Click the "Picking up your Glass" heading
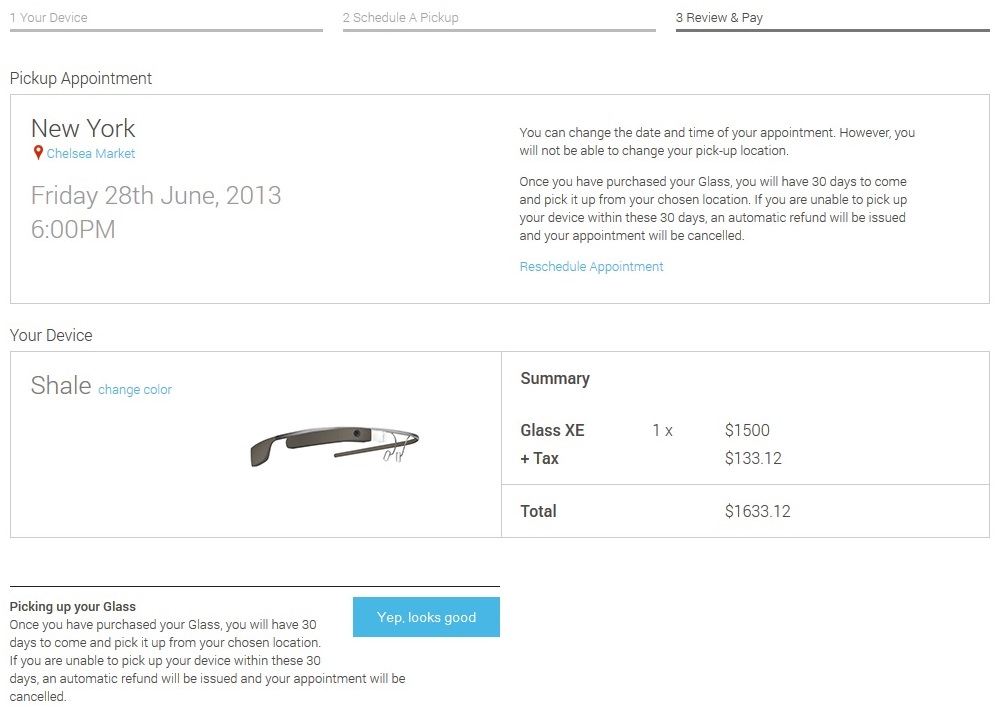 [72, 607]
